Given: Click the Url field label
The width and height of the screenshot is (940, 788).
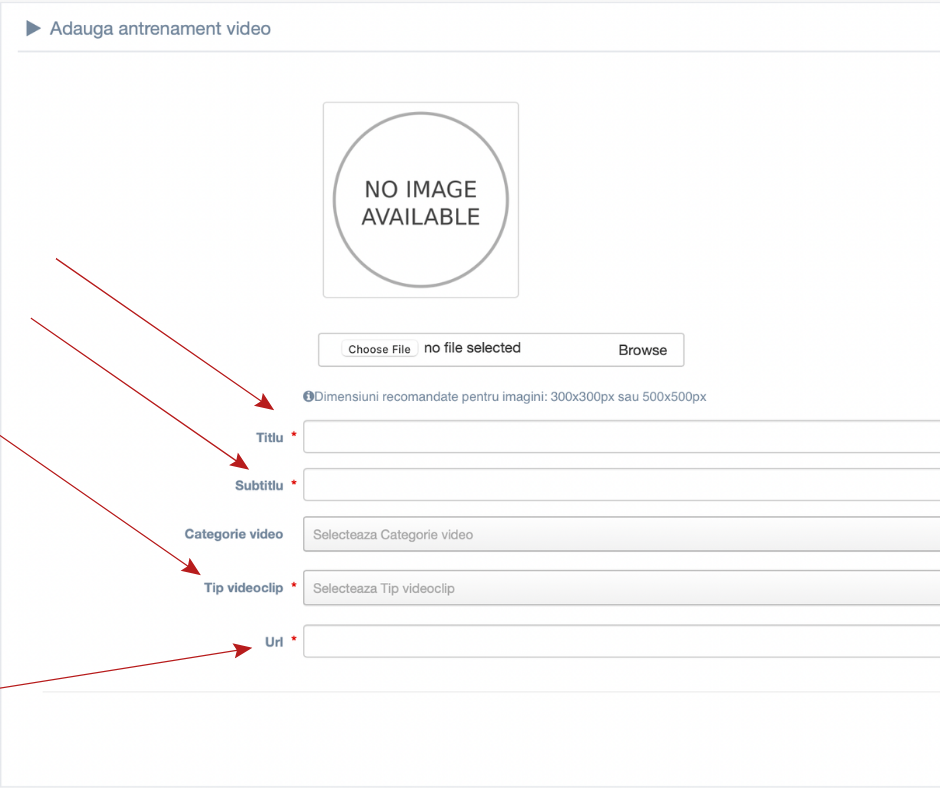Looking at the screenshot, I should click(274, 642).
